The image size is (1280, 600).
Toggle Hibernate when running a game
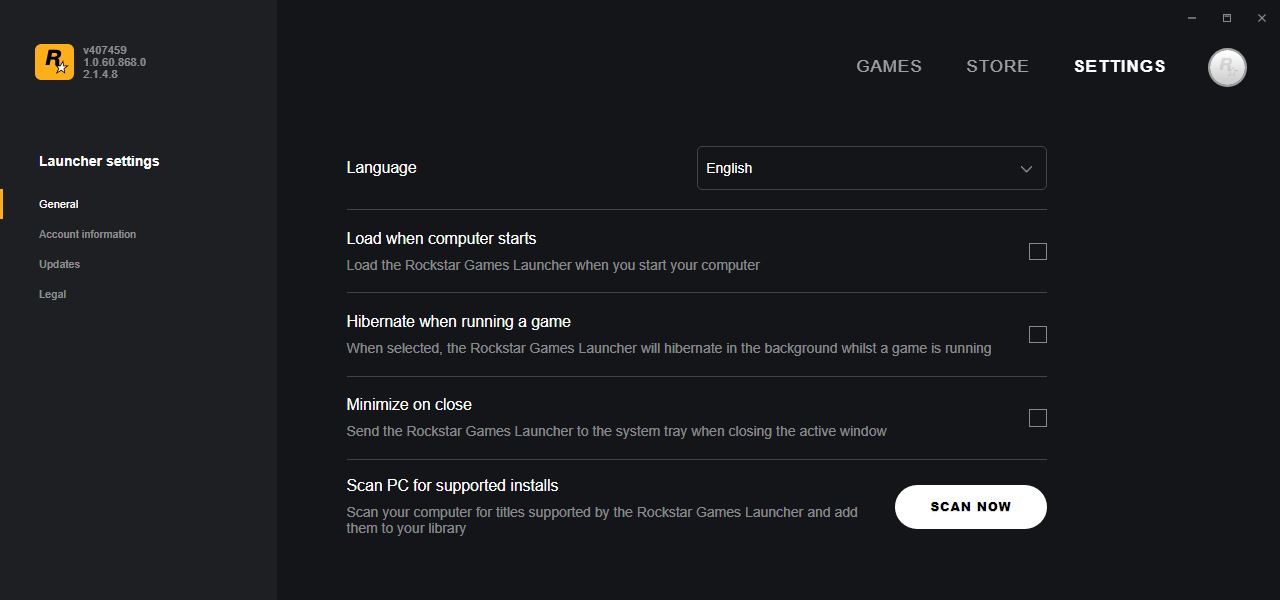[1038, 335]
